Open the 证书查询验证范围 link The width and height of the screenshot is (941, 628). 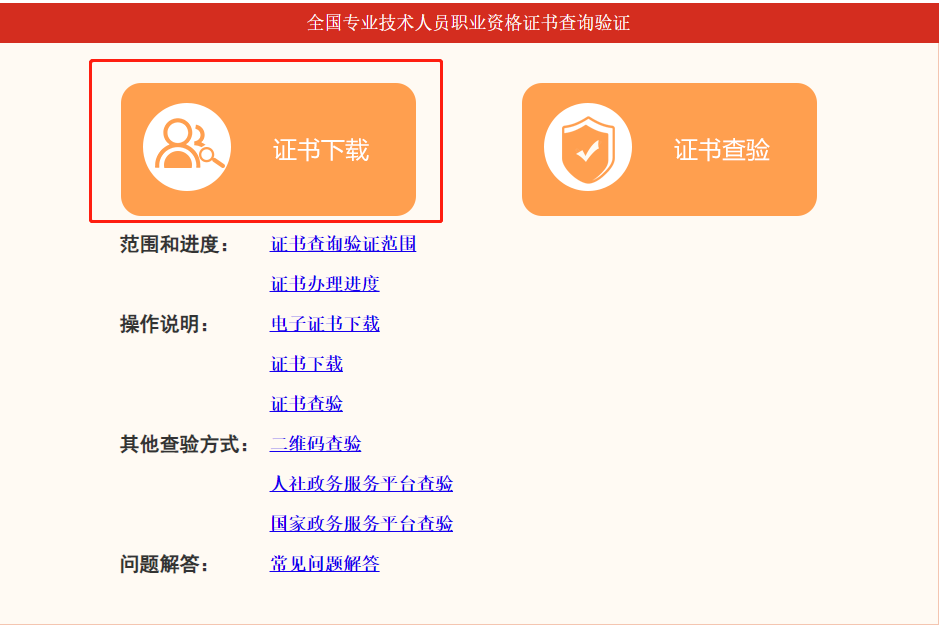point(343,244)
